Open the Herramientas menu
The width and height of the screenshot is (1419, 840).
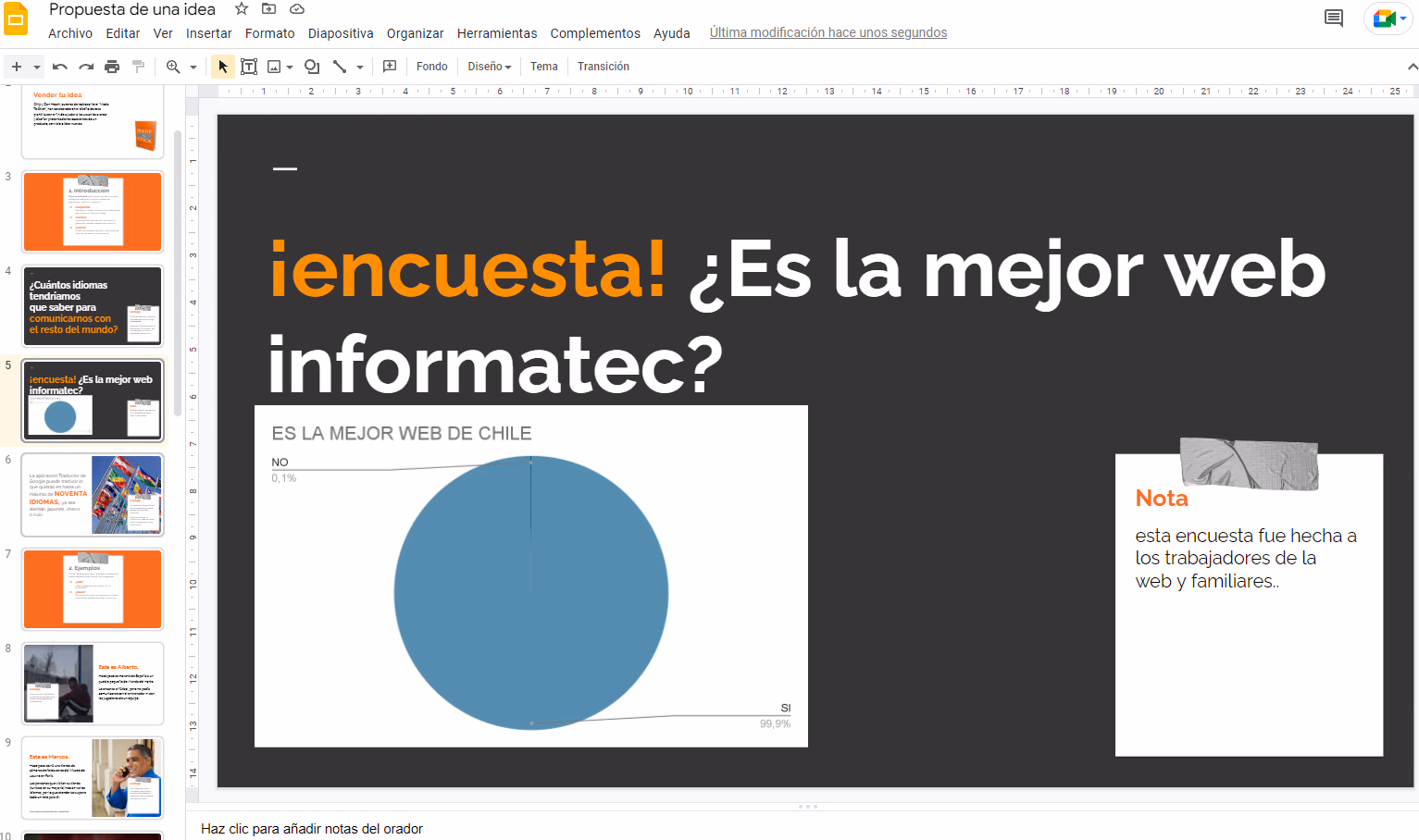[x=497, y=33]
